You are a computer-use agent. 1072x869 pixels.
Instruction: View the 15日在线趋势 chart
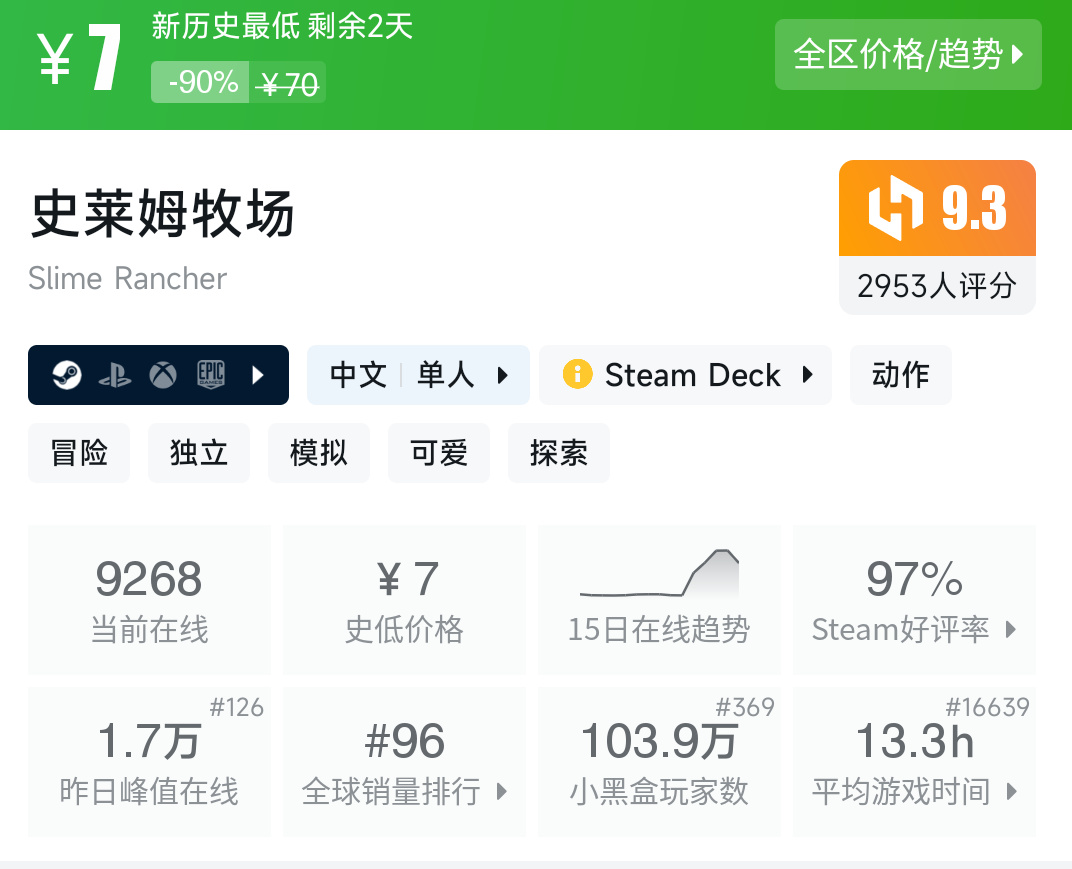(x=659, y=599)
